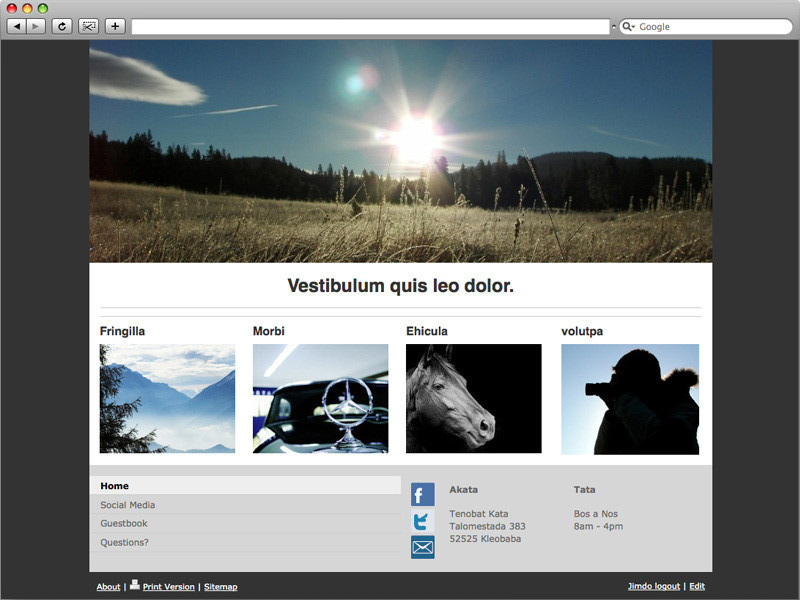
Task: Click the Edit link in the footer
Action: point(697,586)
